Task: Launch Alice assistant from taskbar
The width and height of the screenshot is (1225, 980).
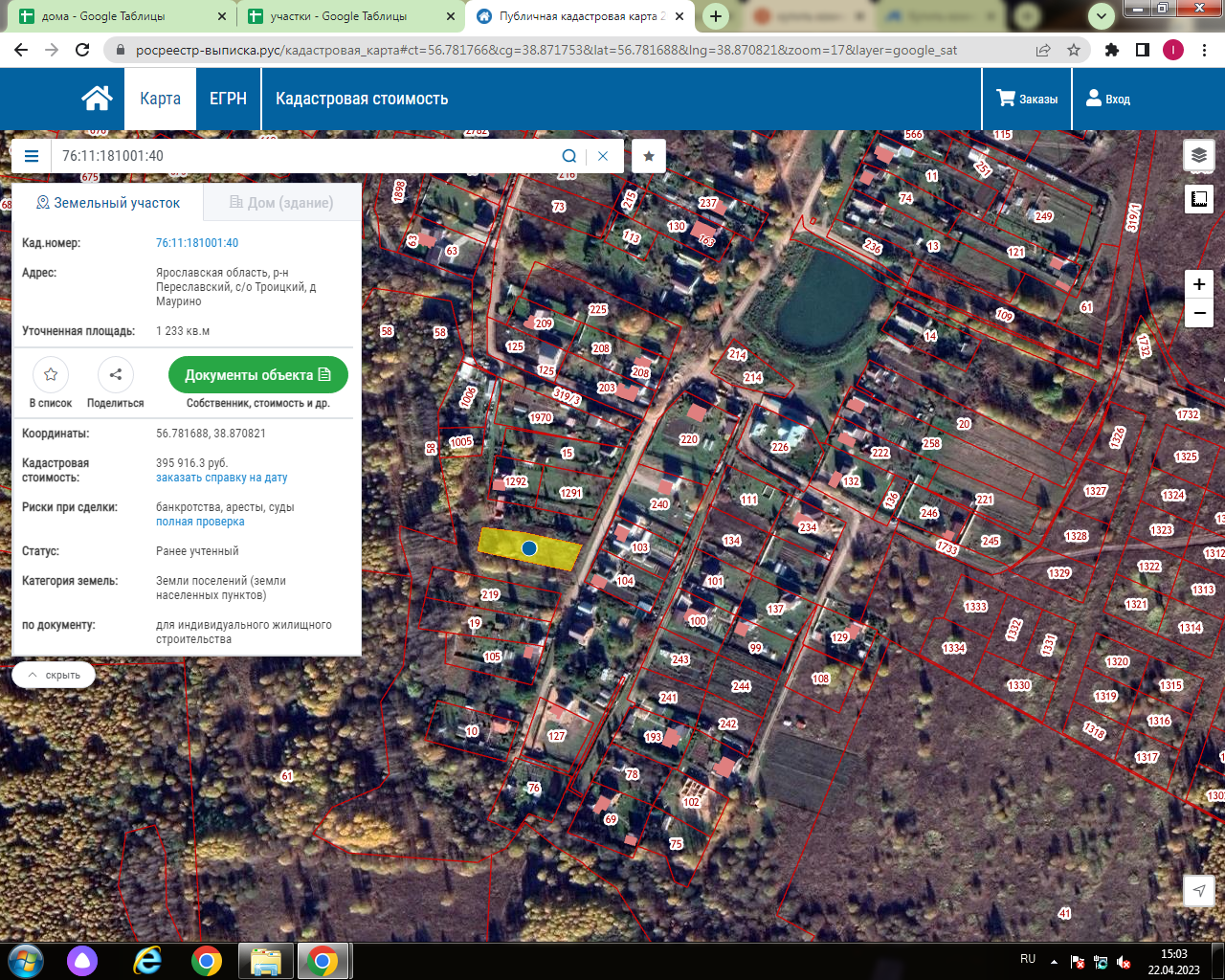Action: point(83,960)
